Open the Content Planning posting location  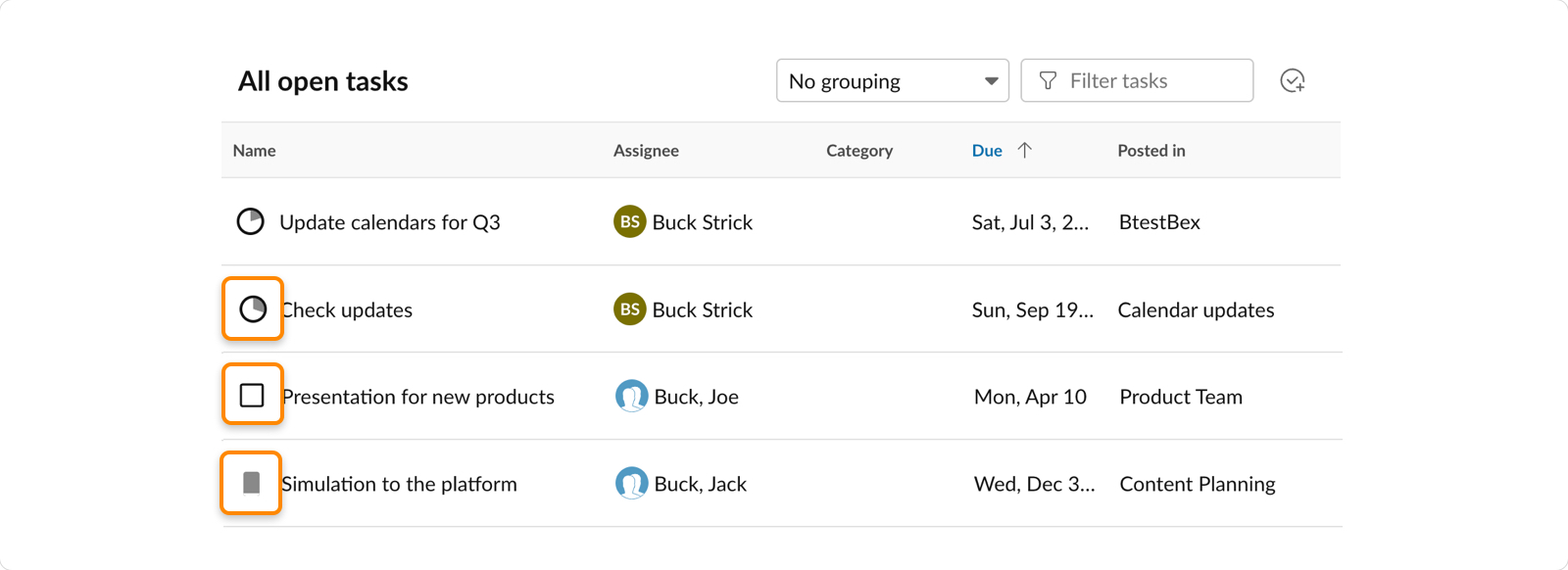pyautogui.click(x=1198, y=484)
